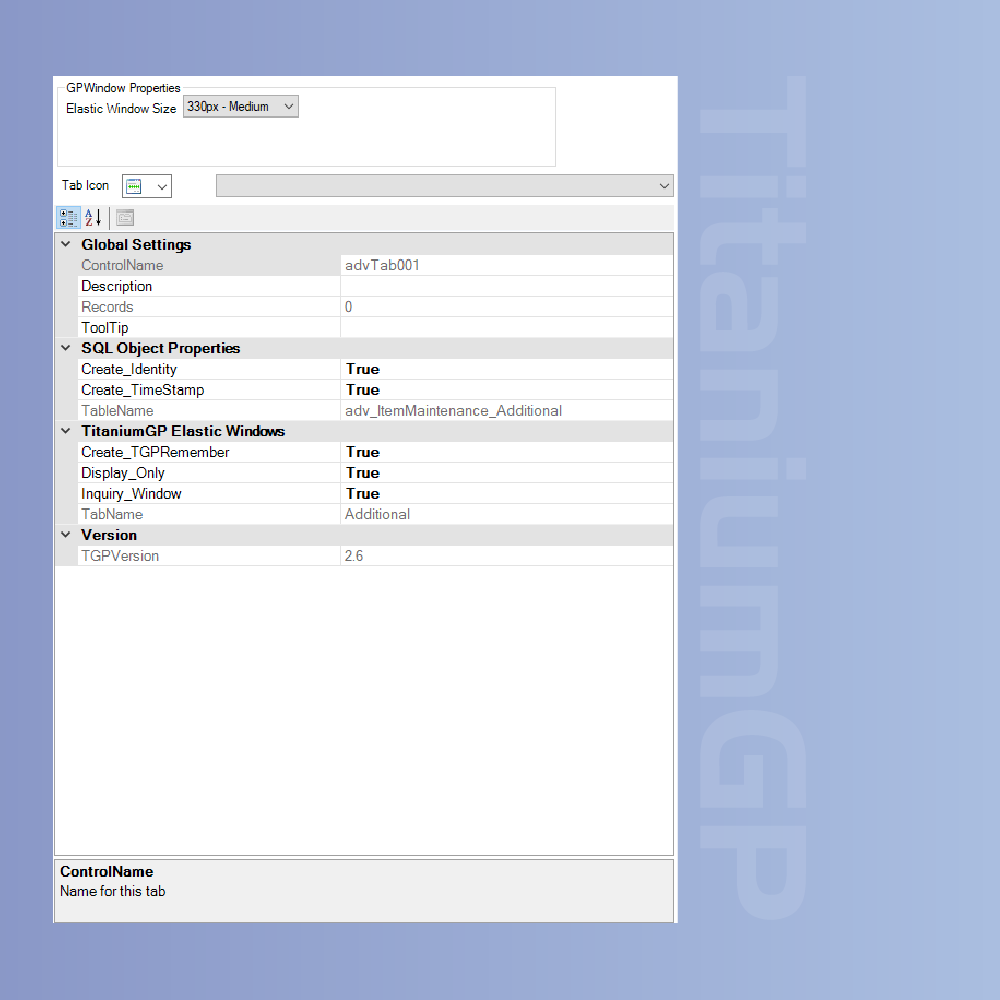Click the Description value field
The height and width of the screenshot is (1000, 1000).
point(507,286)
